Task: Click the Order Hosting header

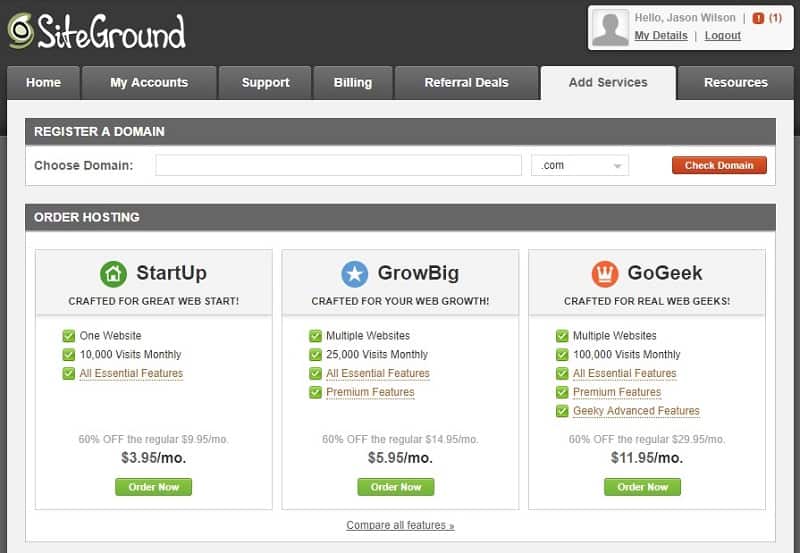Action: point(401,217)
